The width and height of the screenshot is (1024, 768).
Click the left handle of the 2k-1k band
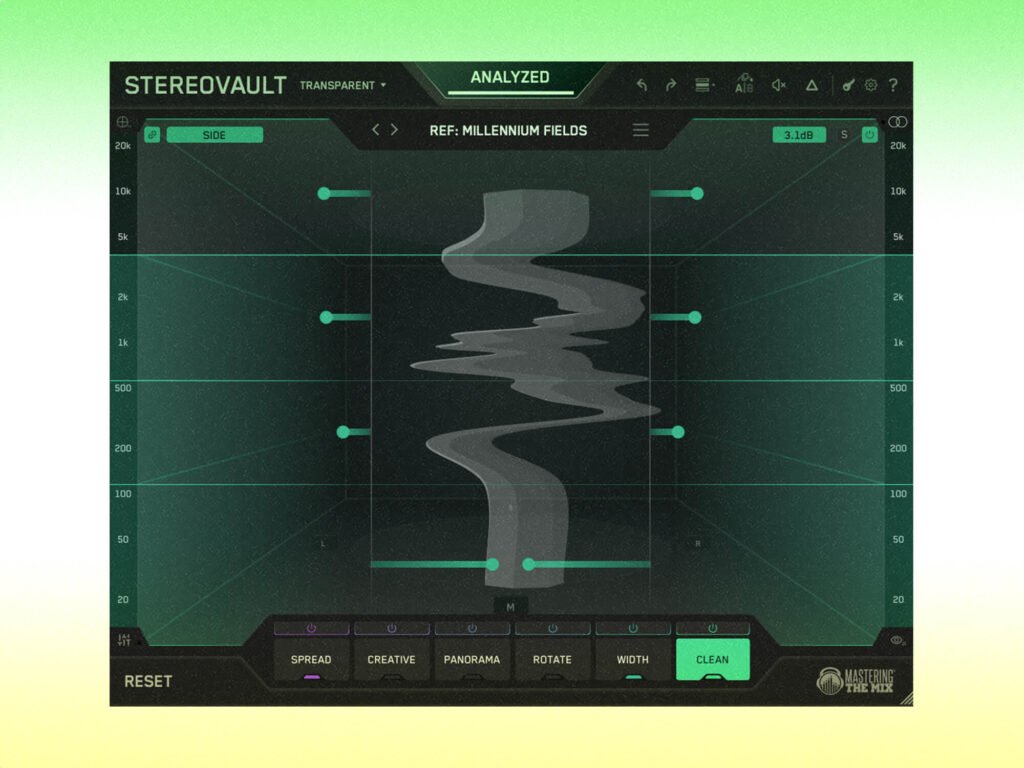pyautogui.click(x=327, y=317)
